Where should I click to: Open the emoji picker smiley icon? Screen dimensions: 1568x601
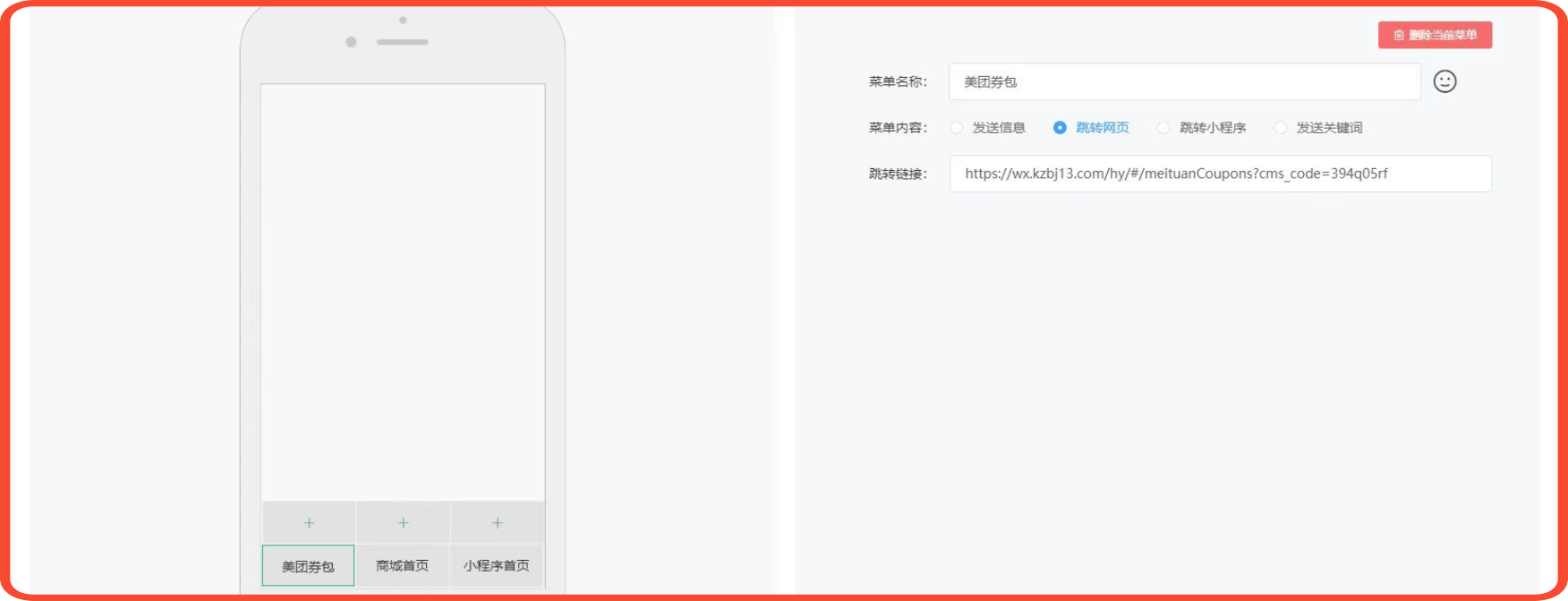1444,81
